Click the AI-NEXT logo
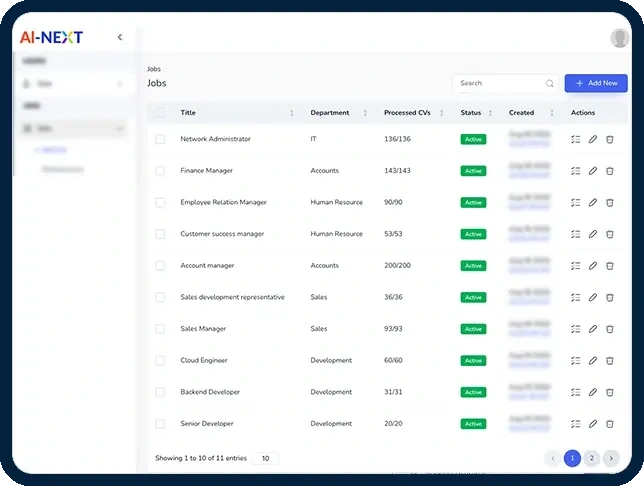This screenshot has width=644, height=486. click(x=51, y=37)
